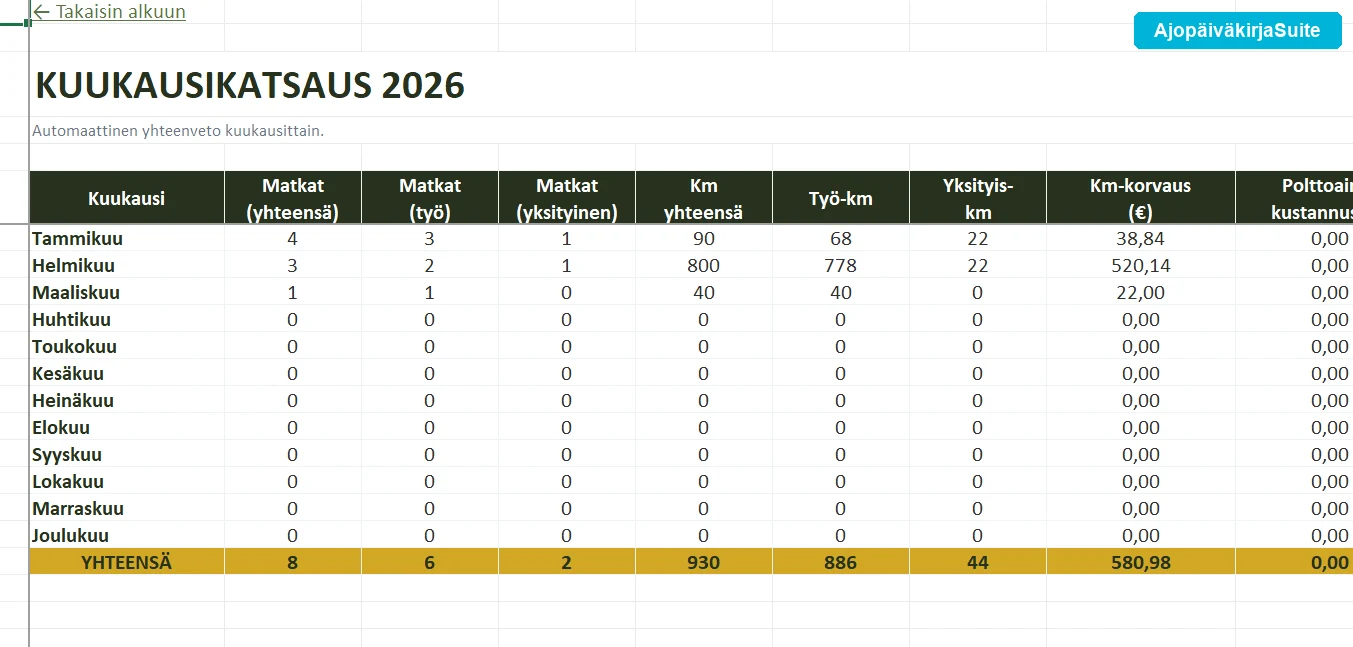Click the "Matkat (työ)" column header

[x=430, y=198]
